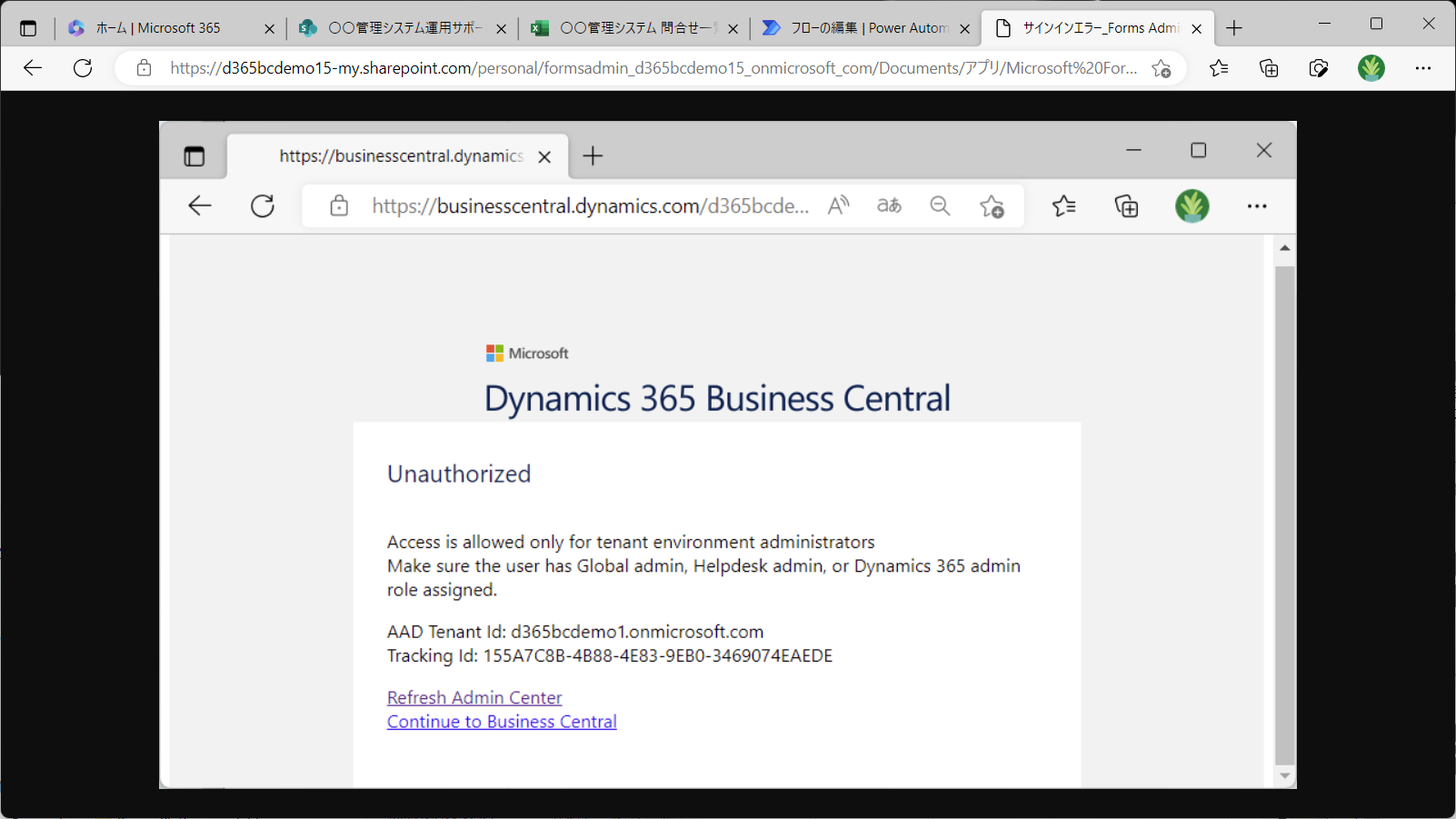1456x819 pixels.
Task: Open the tab actions menu in the inner window
Action: [194, 155]
